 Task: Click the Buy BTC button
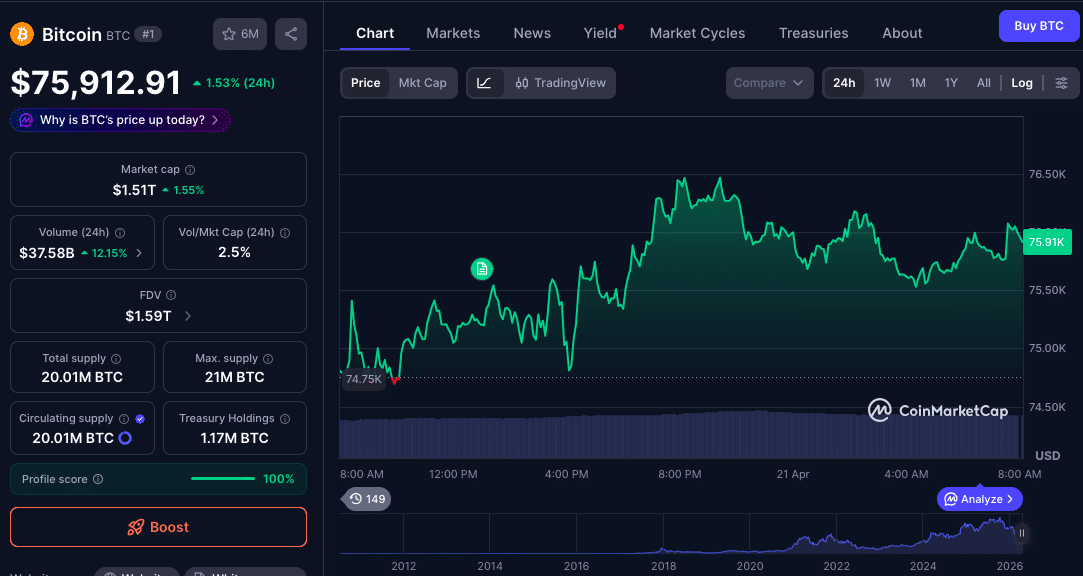pos(1038,25)
